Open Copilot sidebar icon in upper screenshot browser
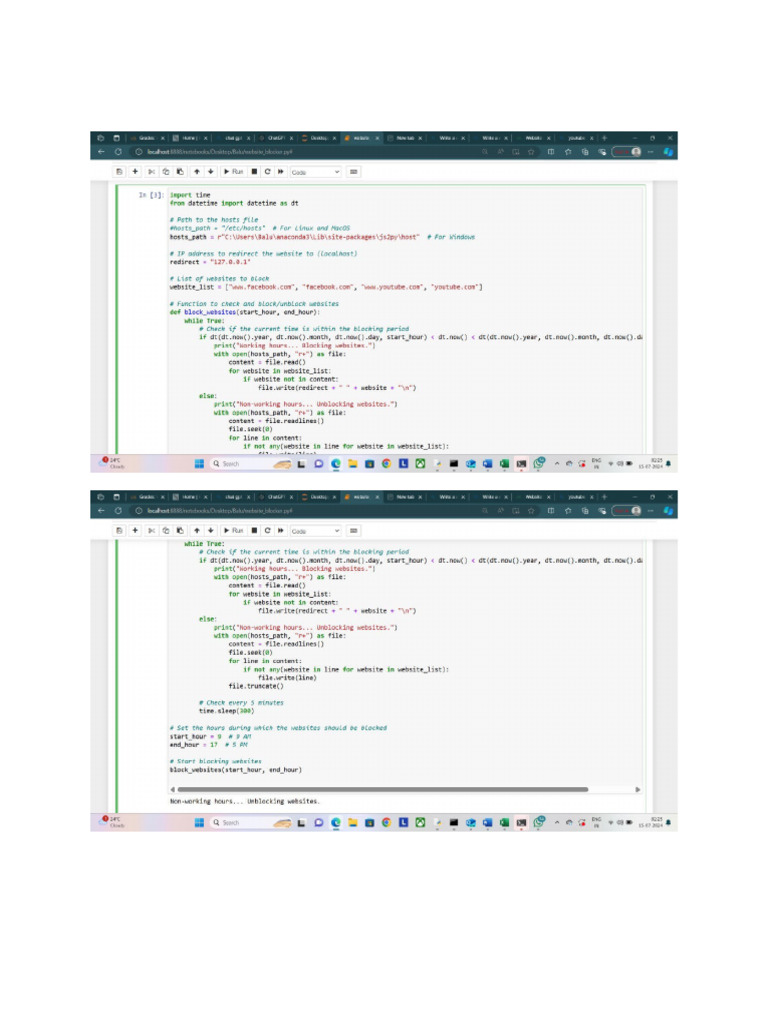The width and height of the screenshot is (768, 1024). click(x=668, y=152)
